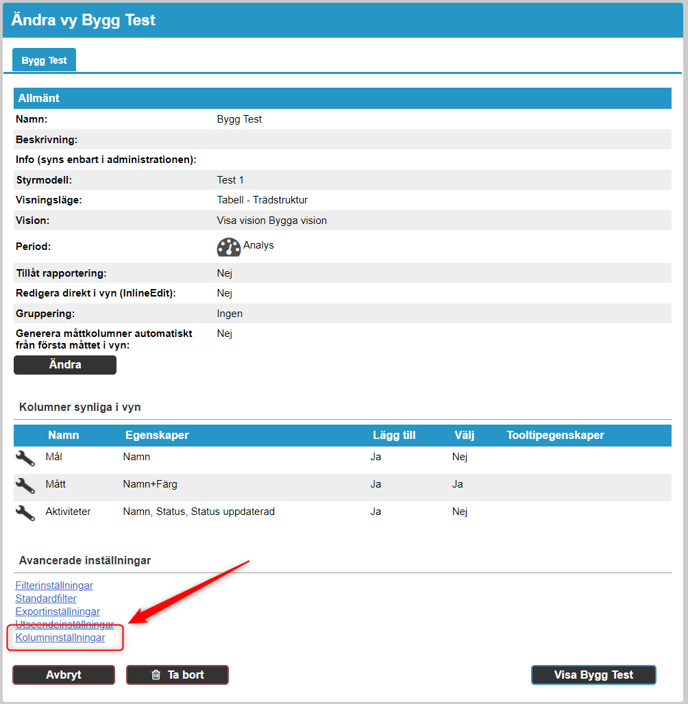This screenshot has width=688, height=704.
Task: Click the wrench icon for Mål row
Action: click(x=25, y=458)
